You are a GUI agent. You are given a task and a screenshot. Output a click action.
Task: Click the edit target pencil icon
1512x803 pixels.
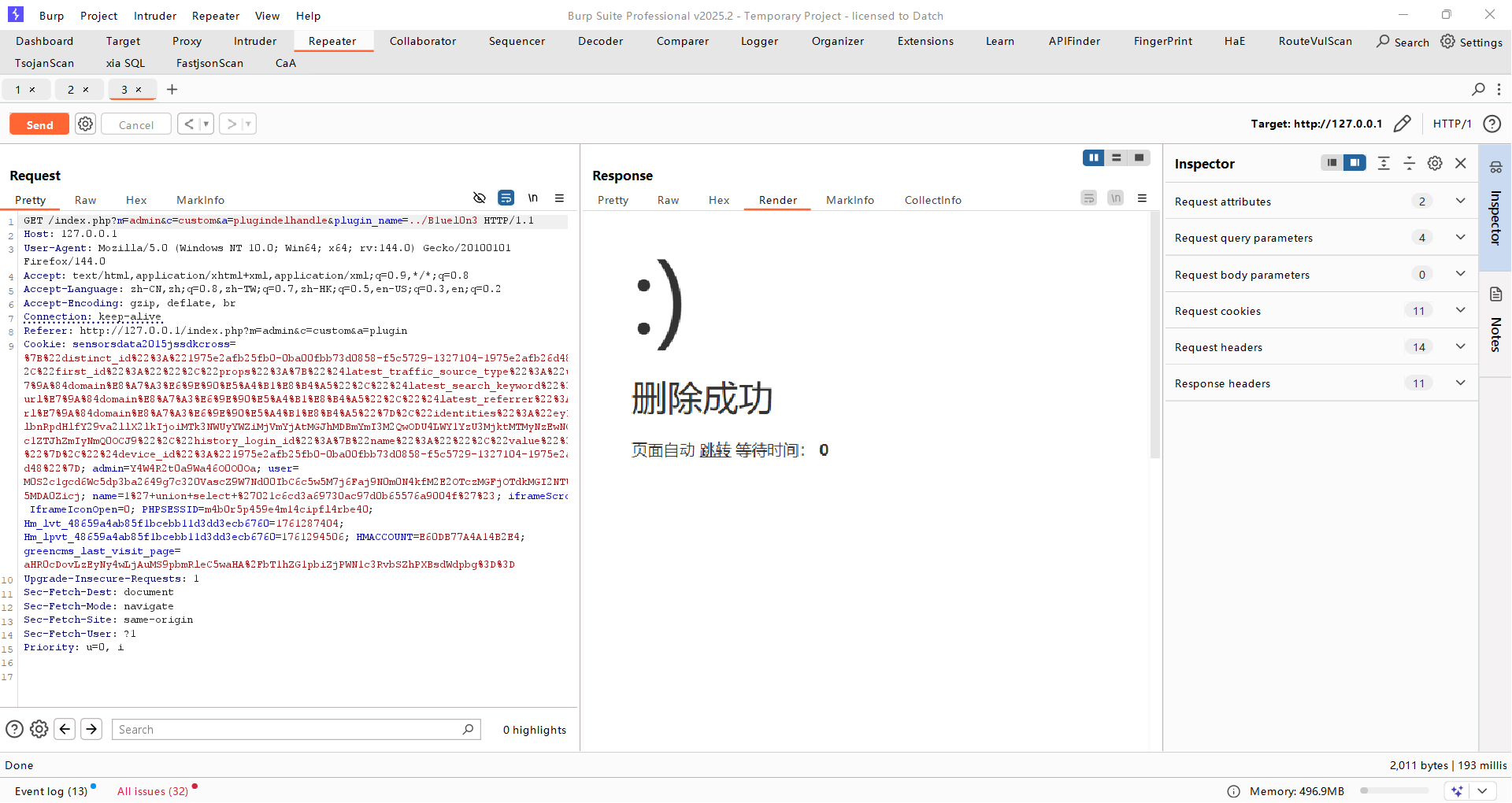[1402, 124]
